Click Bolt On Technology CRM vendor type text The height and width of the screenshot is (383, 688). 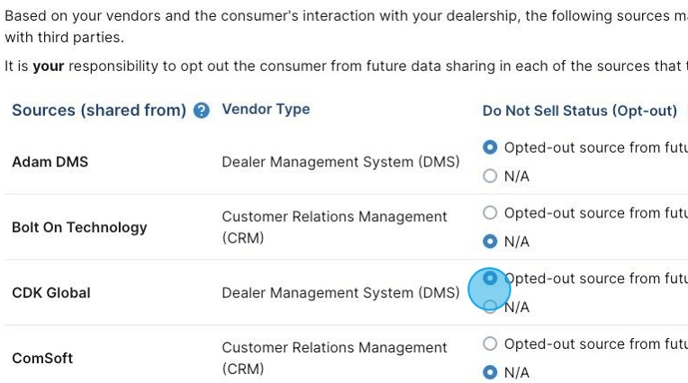[334, 227]
